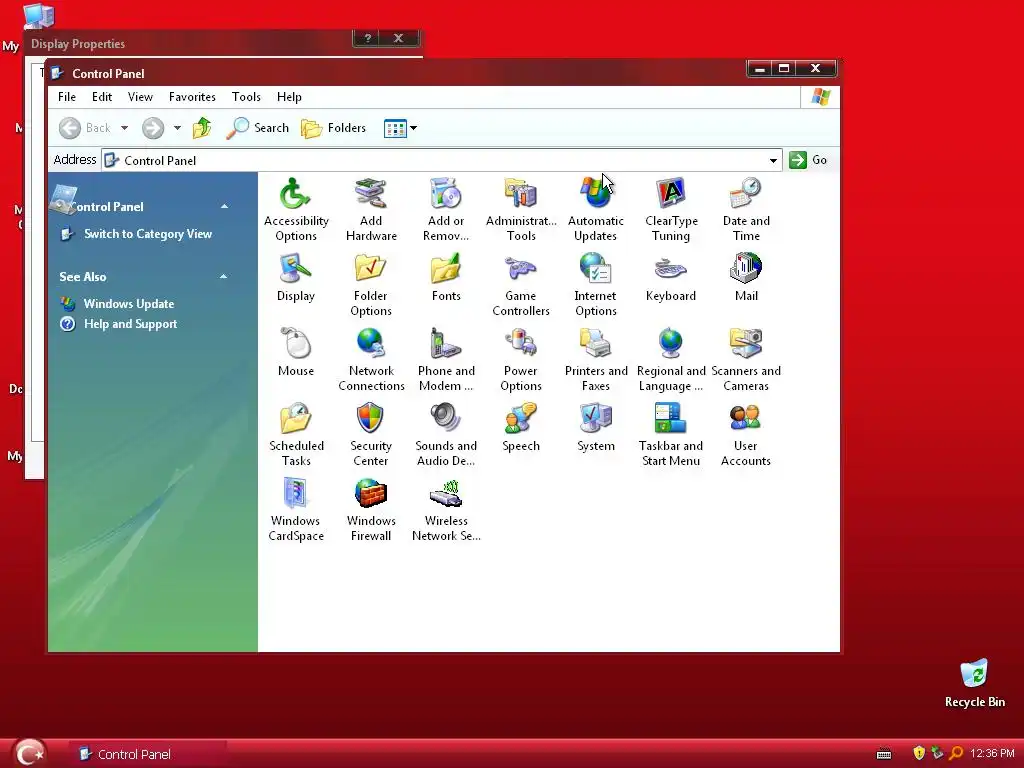Open Sounds and Audio Devices icon

446,435
